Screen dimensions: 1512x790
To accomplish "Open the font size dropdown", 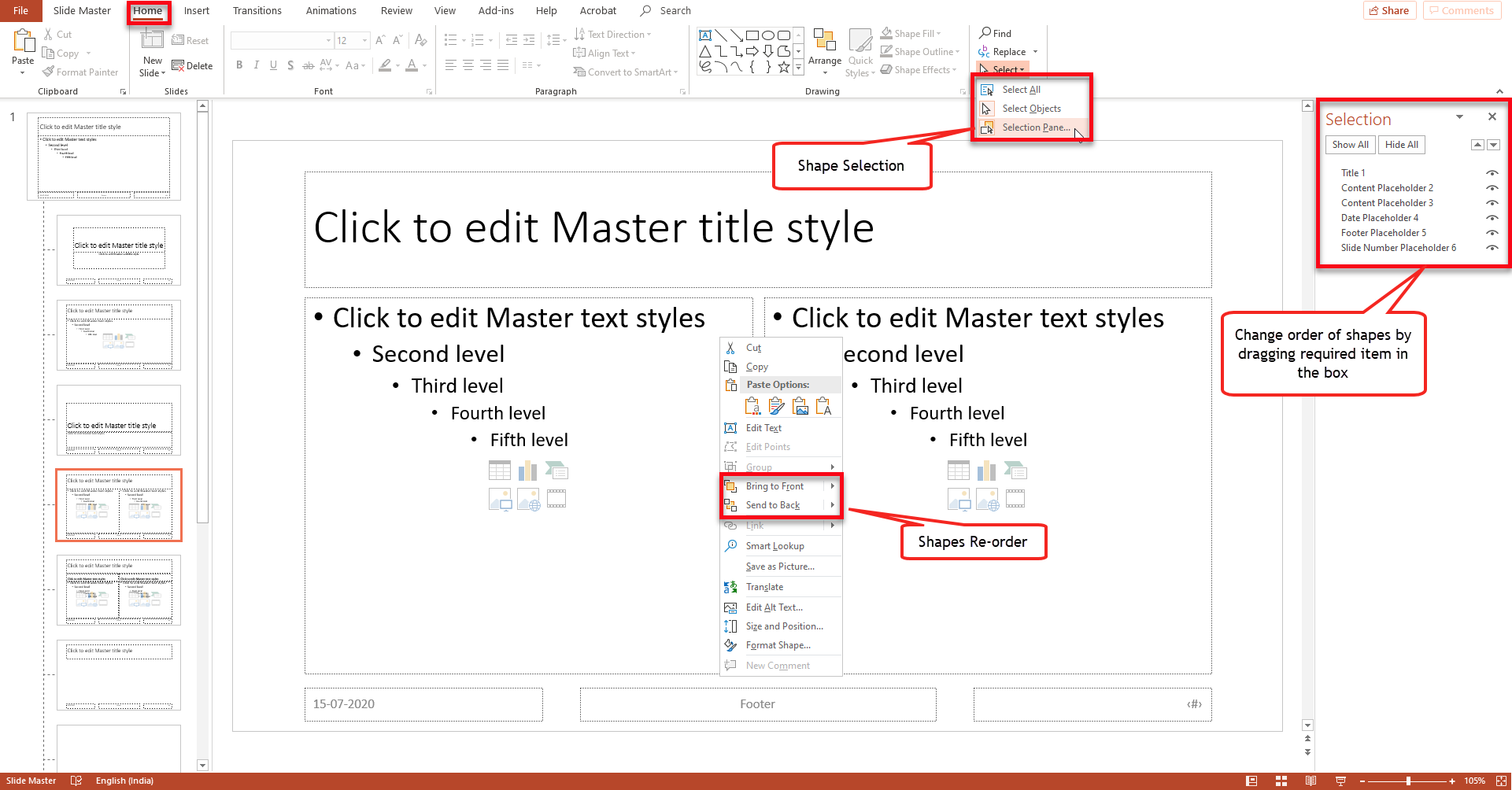I will (364, 40).
